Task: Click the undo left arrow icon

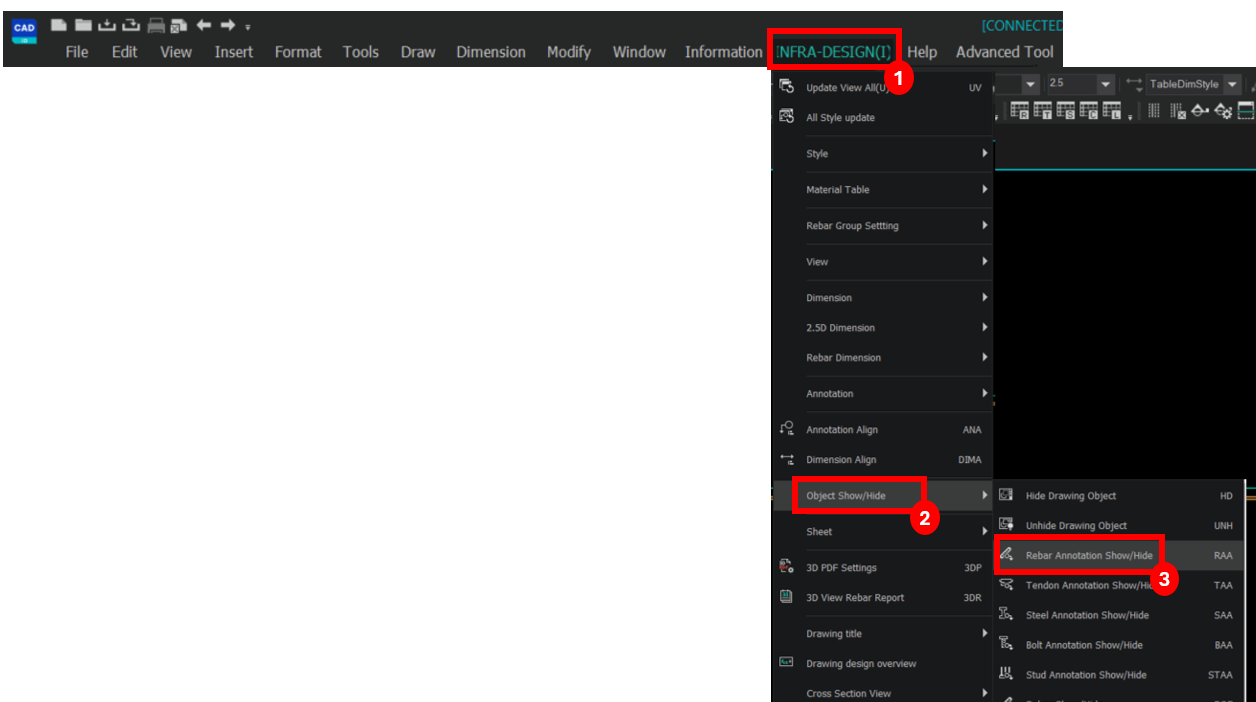Action: click(x=203, y=25)
